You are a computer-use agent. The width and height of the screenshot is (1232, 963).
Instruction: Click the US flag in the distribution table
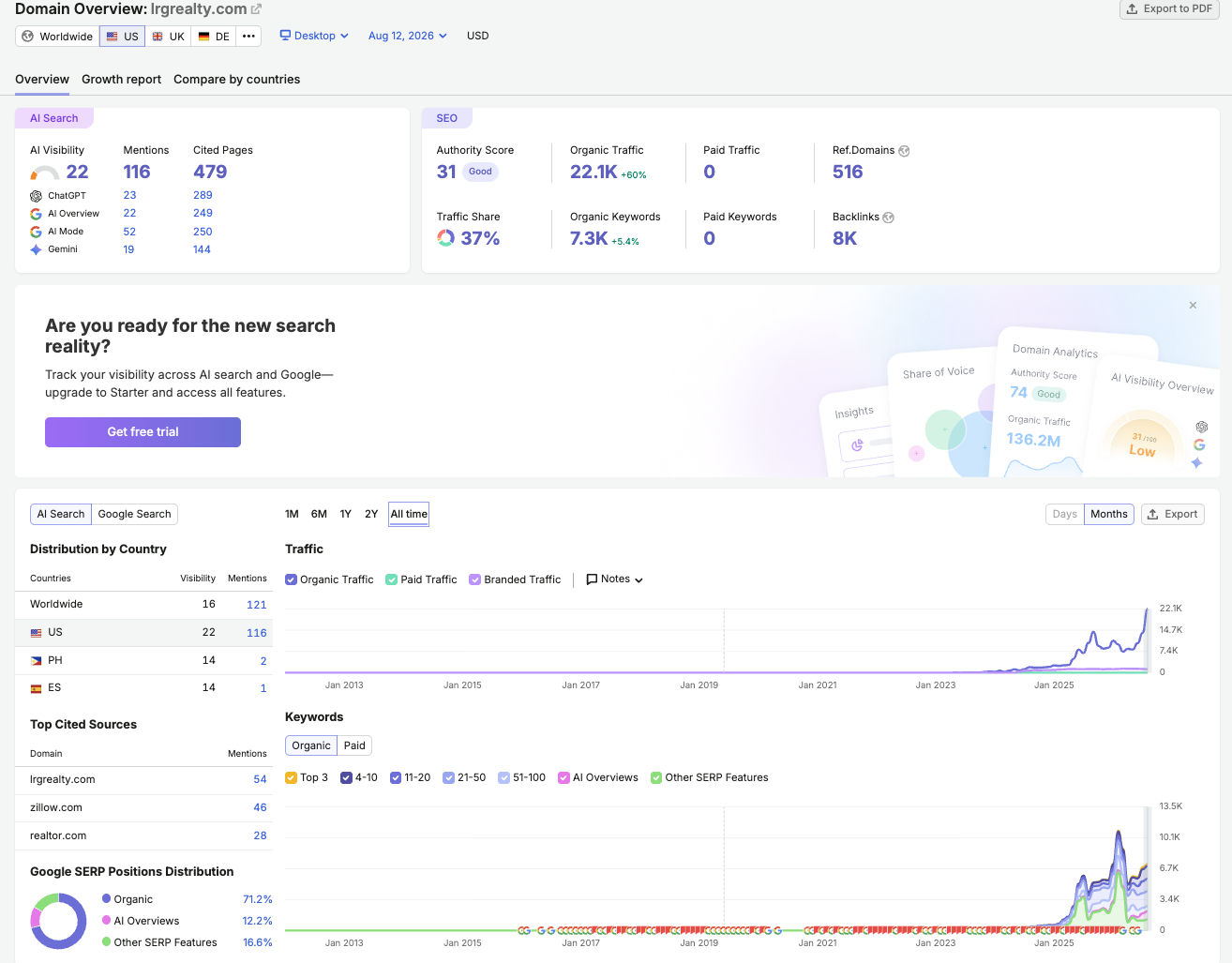pos(36,633)
